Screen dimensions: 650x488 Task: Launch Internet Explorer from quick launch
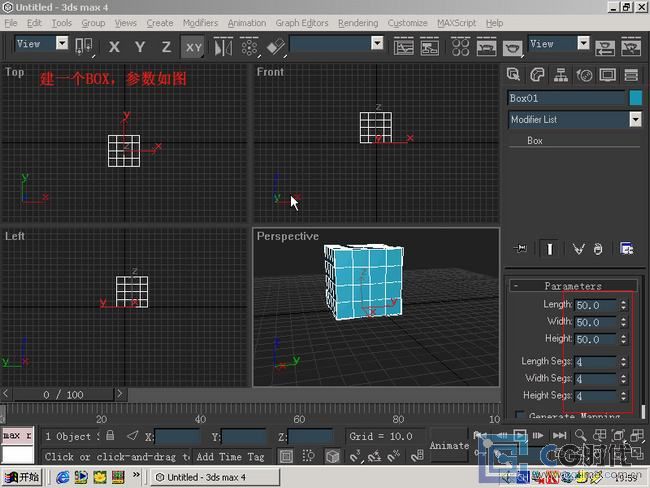(63, 477)
